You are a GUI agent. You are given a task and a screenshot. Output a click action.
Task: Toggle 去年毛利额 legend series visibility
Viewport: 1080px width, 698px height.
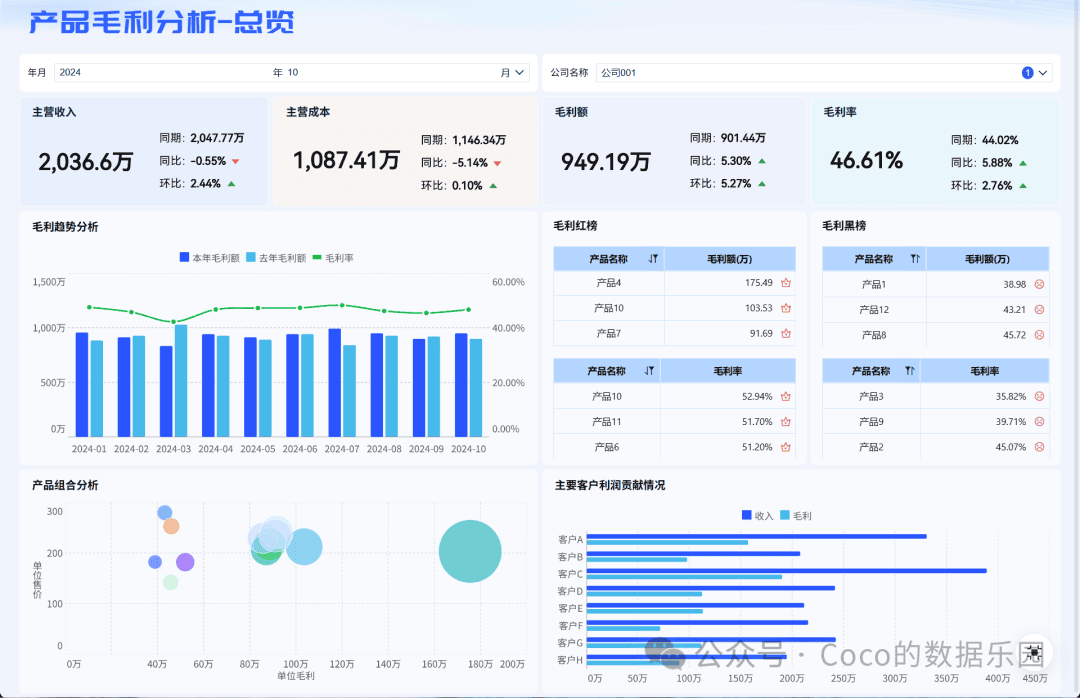click(x=276, y=258)
